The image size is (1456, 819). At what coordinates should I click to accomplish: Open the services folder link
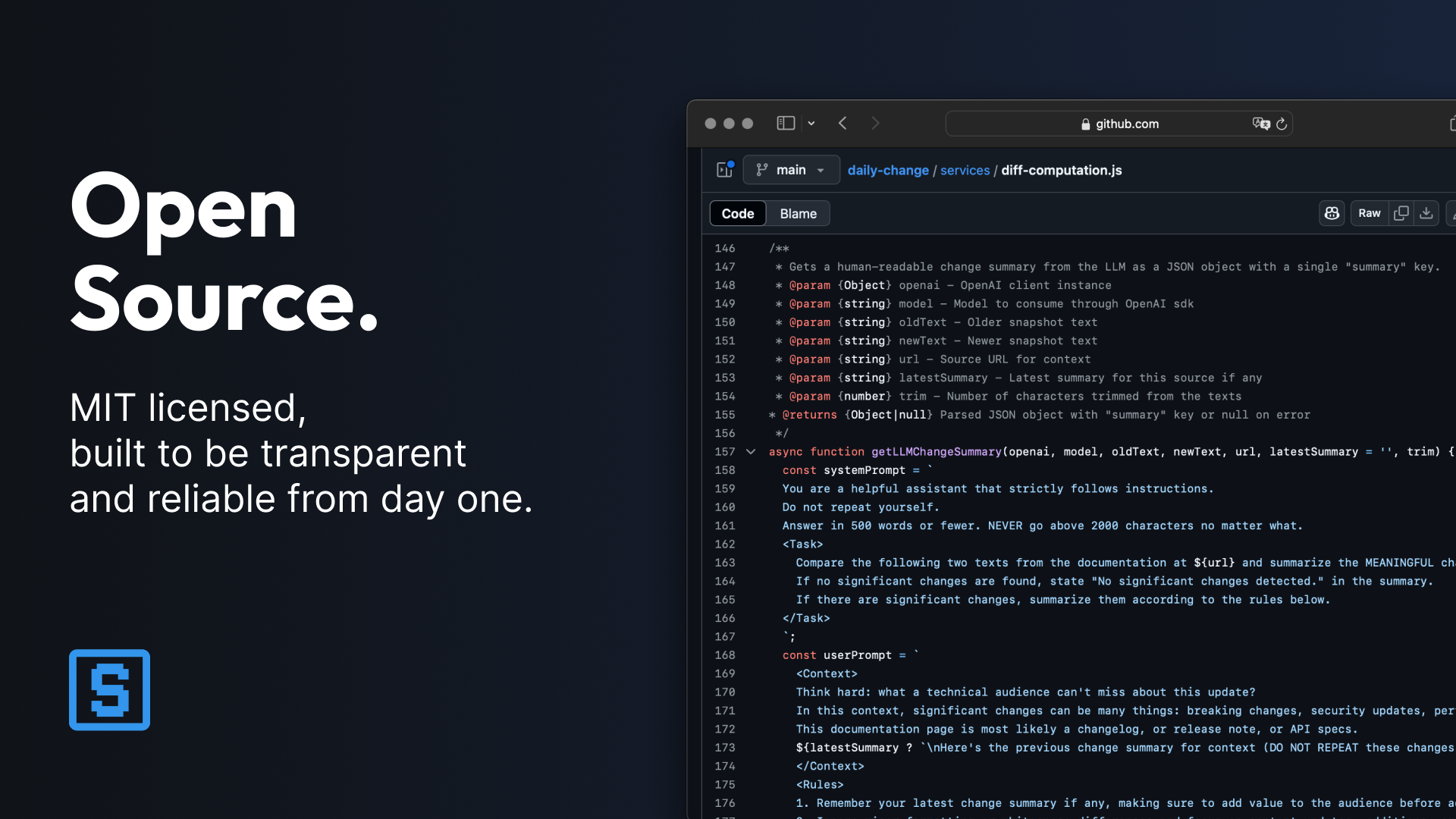pyautogui.click(x=965, y=171)
